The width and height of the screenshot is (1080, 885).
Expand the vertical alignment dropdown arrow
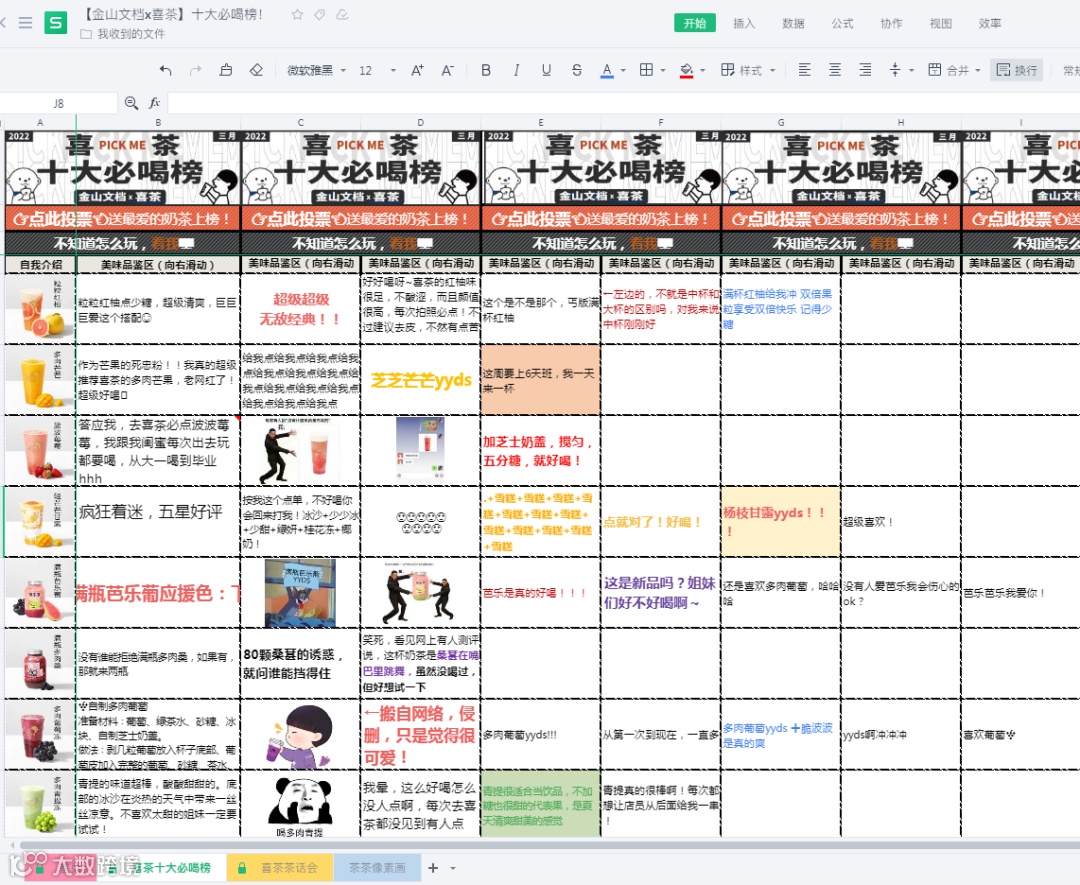(911, 70)
